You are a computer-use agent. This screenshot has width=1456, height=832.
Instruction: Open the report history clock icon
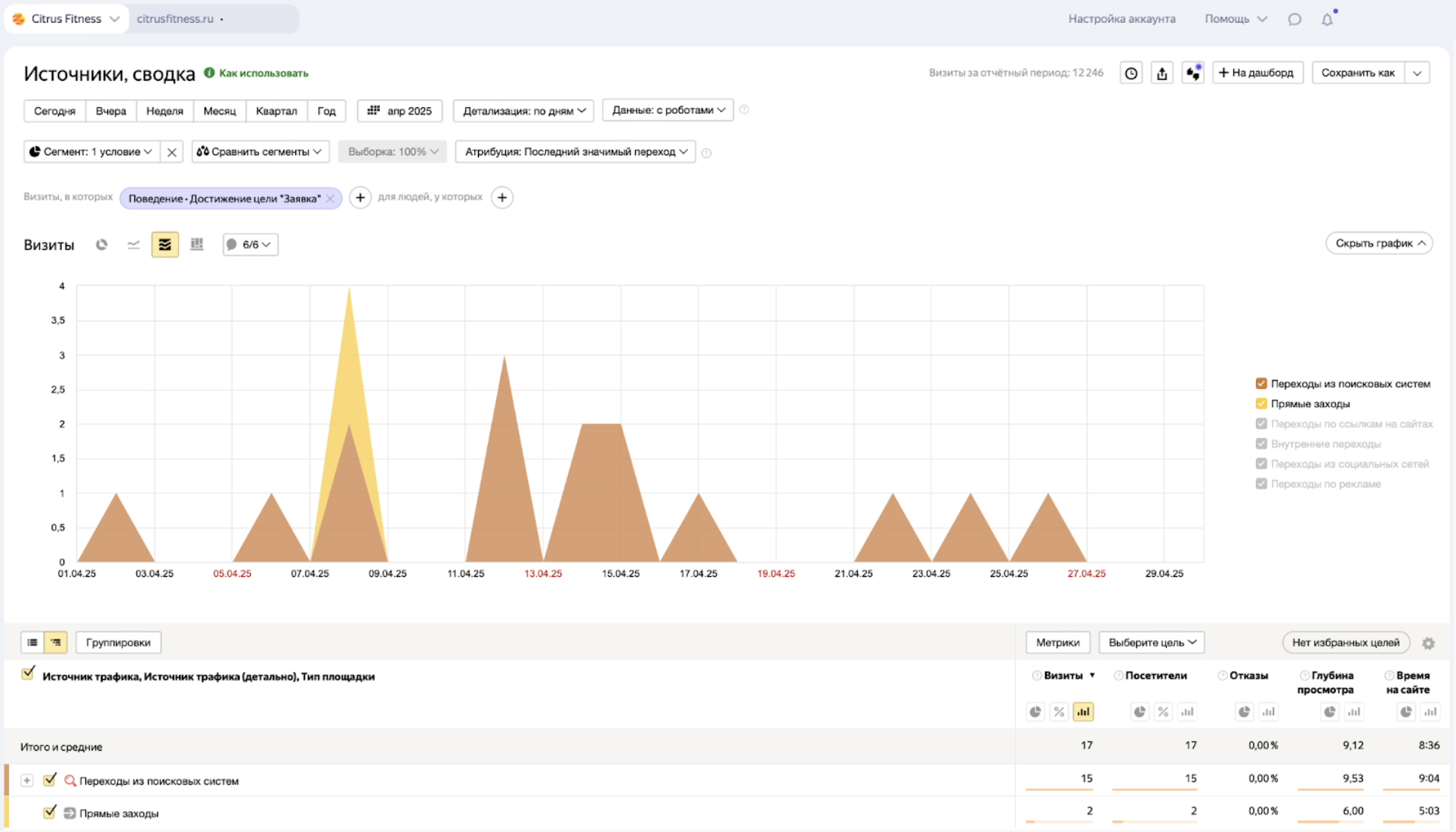tap(1131, 73)
